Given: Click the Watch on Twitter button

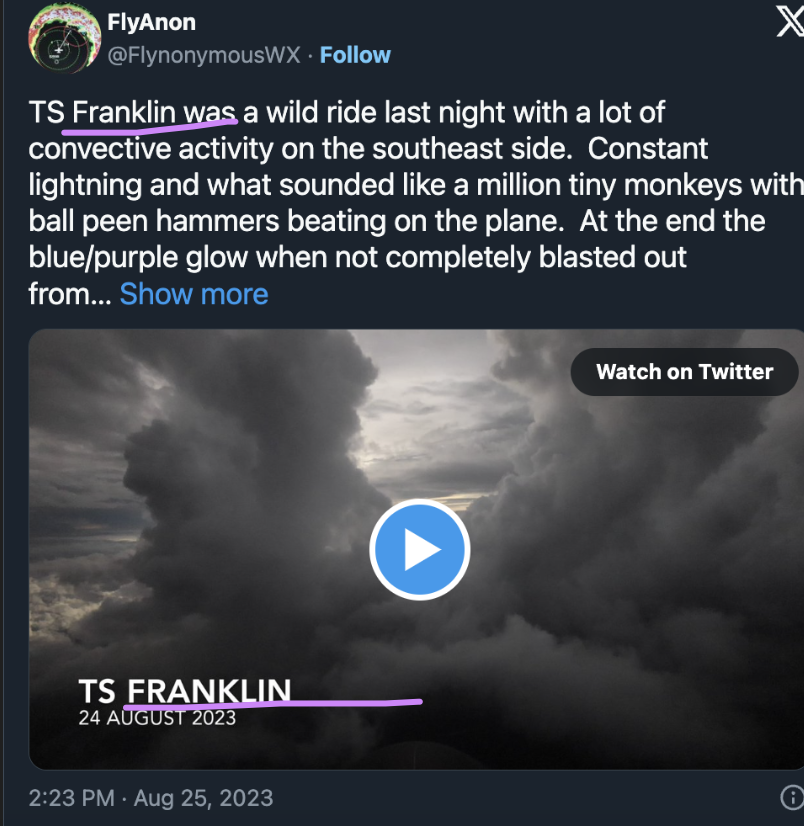Looking at the screenshot, I should point(684,372).
